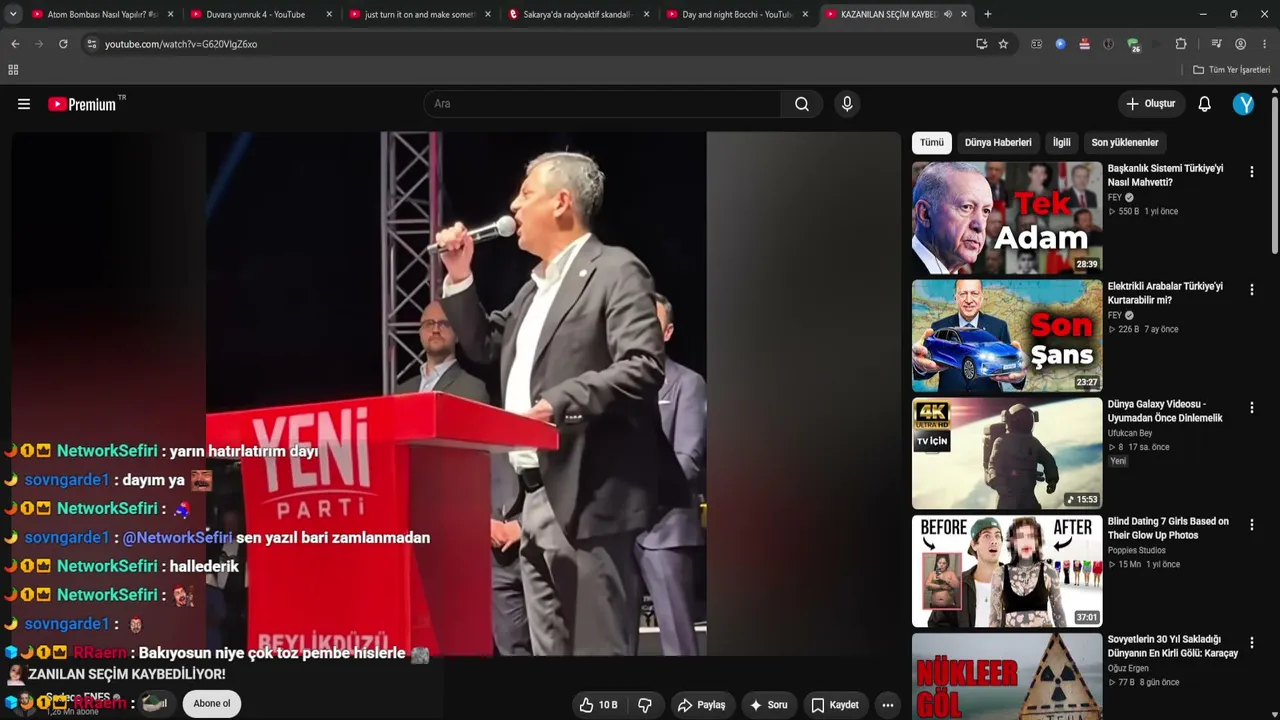Open the 4K astronaut galaxy thumbnail

coord(1007,453)
